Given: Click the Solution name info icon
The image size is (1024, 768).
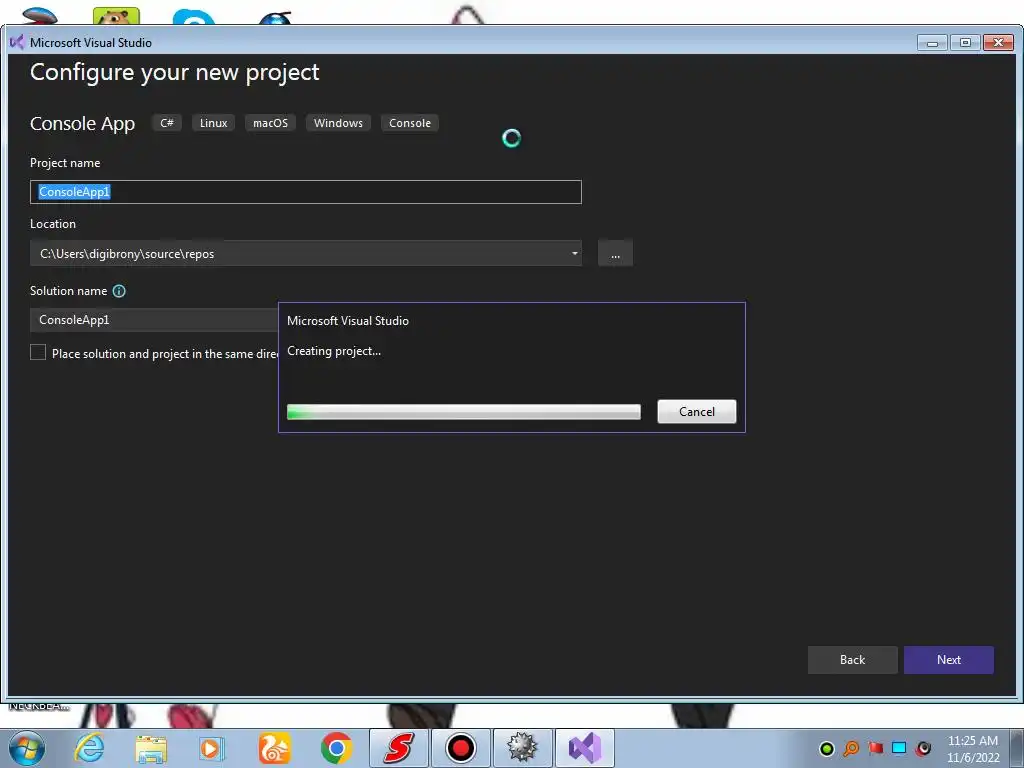Looking at the screenshot, I should [x=119, y=291].
